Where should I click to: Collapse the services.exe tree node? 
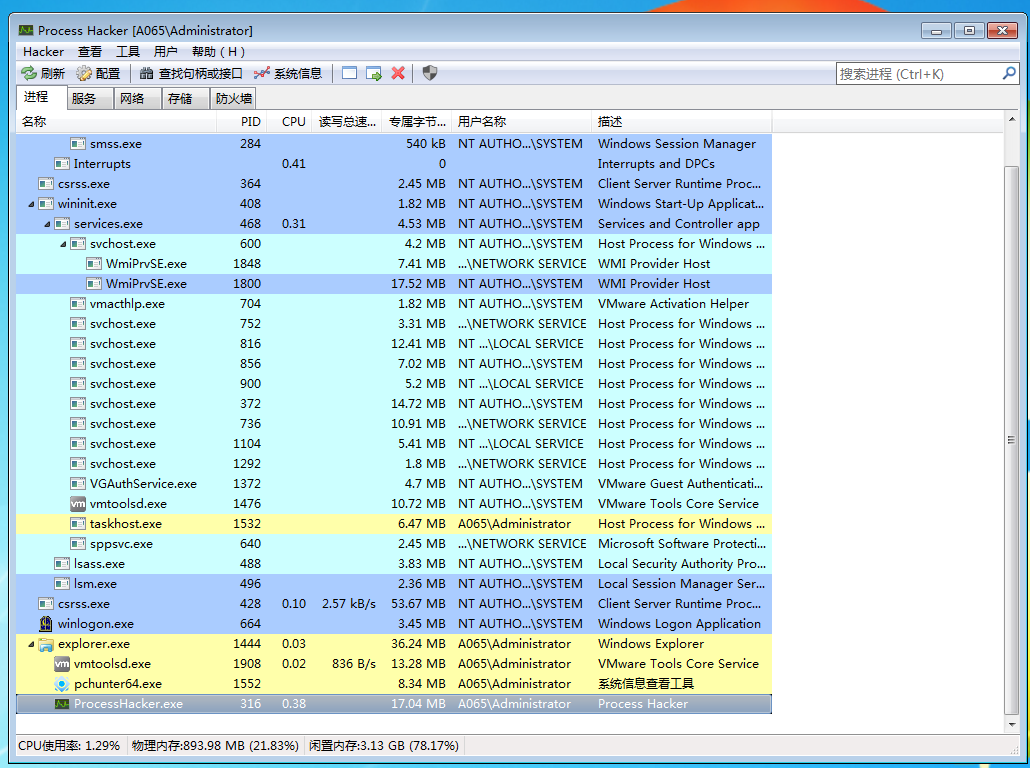tap(47, 224)
